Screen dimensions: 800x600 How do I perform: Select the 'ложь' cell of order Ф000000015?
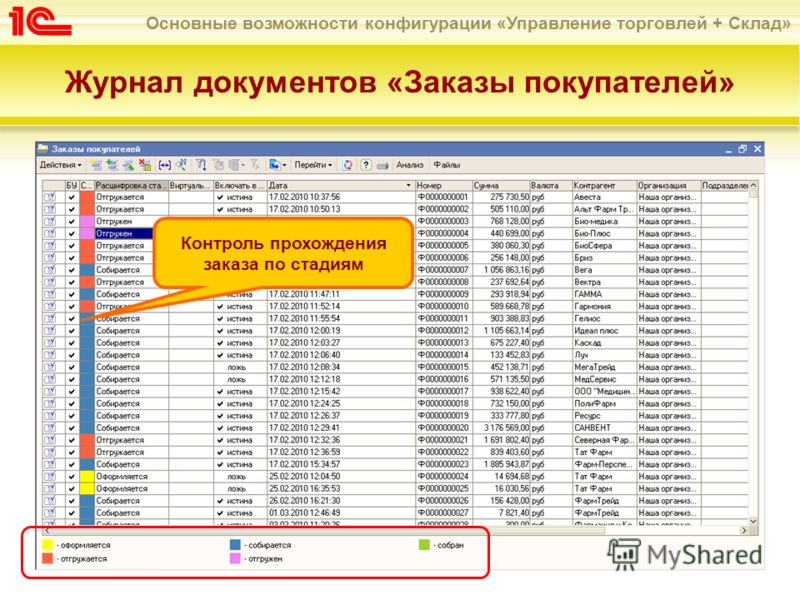click(x=240, y=367)
